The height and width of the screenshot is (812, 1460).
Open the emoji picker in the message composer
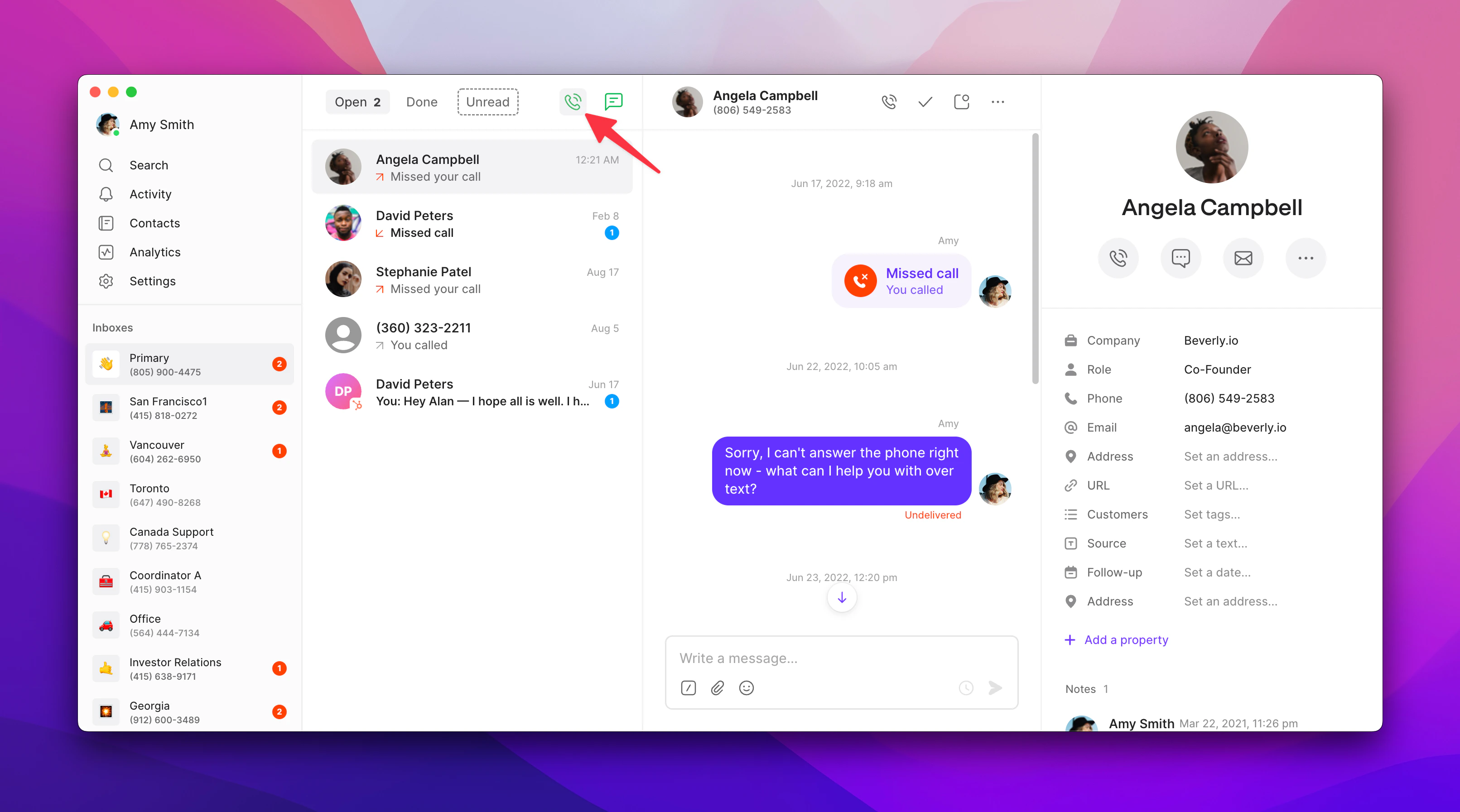tap(747, 688)
